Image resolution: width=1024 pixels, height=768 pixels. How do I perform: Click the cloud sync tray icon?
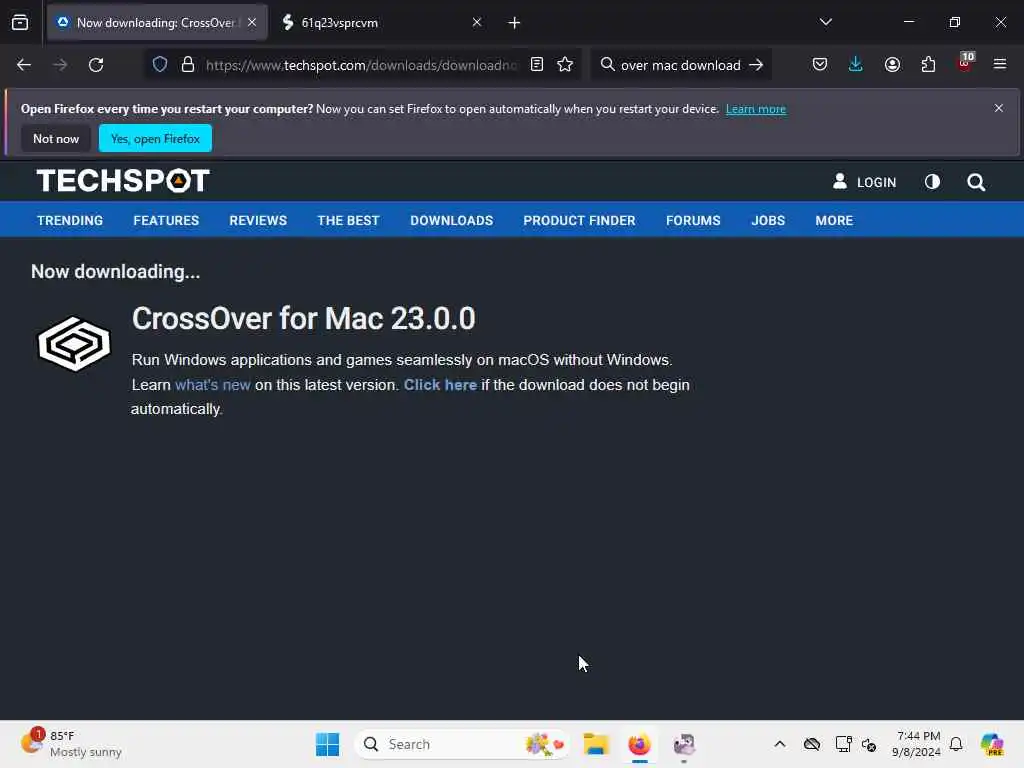(812, 744)
